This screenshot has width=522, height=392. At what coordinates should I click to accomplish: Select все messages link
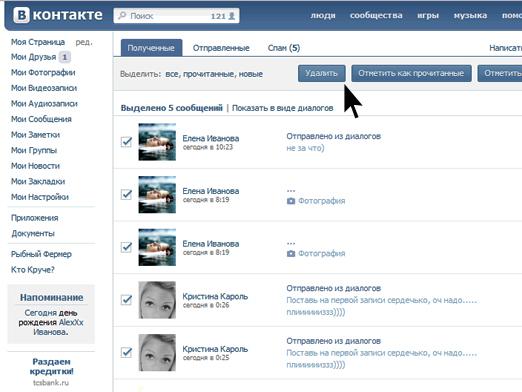coord(172,74)
